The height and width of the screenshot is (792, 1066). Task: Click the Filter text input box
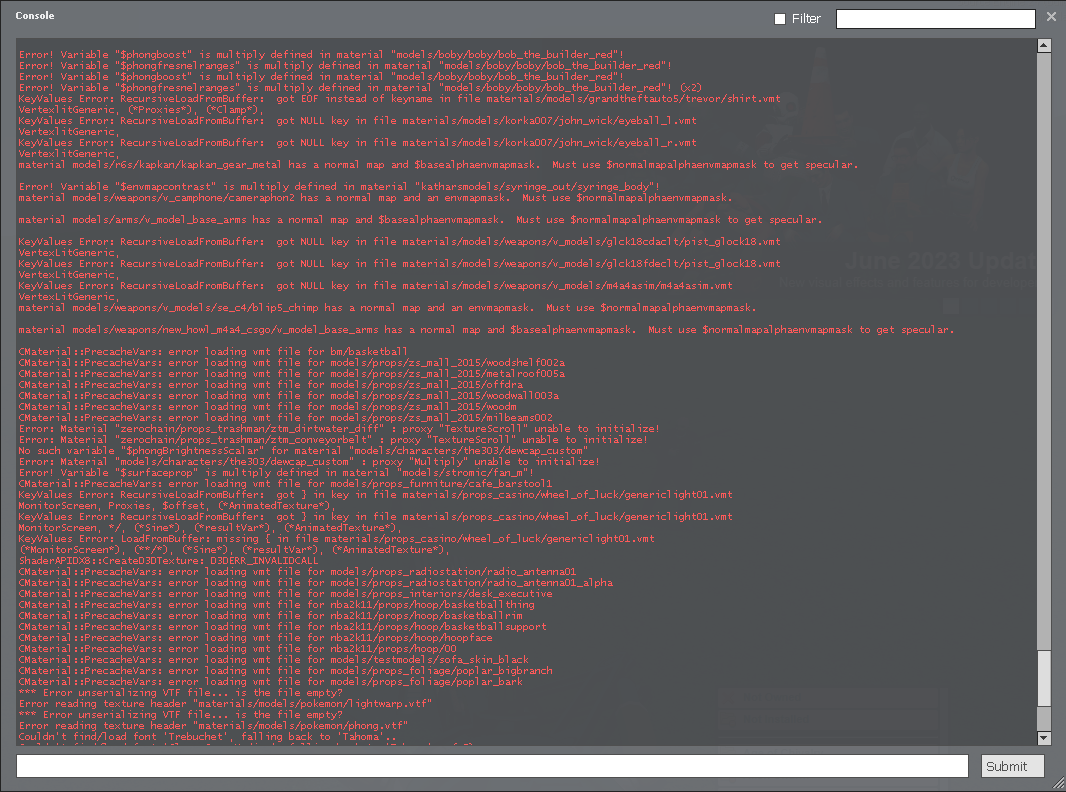[x=935, y=19]
